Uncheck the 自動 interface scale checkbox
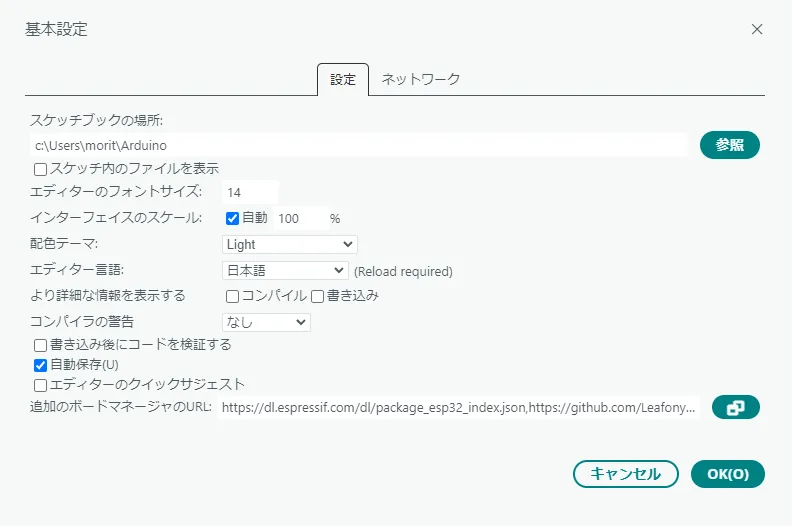792x526 pixels. (232, 218)
